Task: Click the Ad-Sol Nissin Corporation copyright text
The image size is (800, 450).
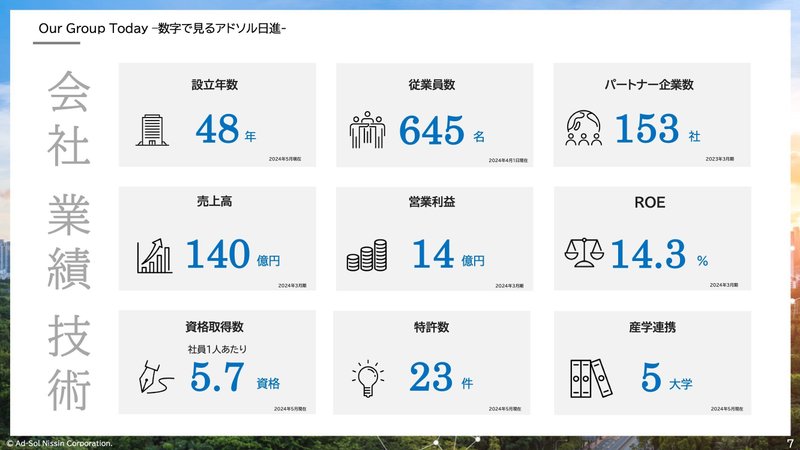Action: 60,443
